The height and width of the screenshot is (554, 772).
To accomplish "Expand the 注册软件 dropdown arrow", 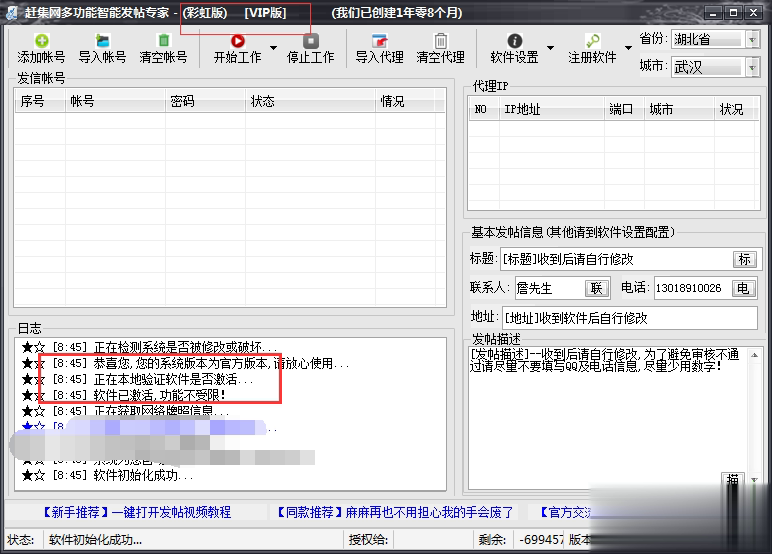I will point(628,48).
